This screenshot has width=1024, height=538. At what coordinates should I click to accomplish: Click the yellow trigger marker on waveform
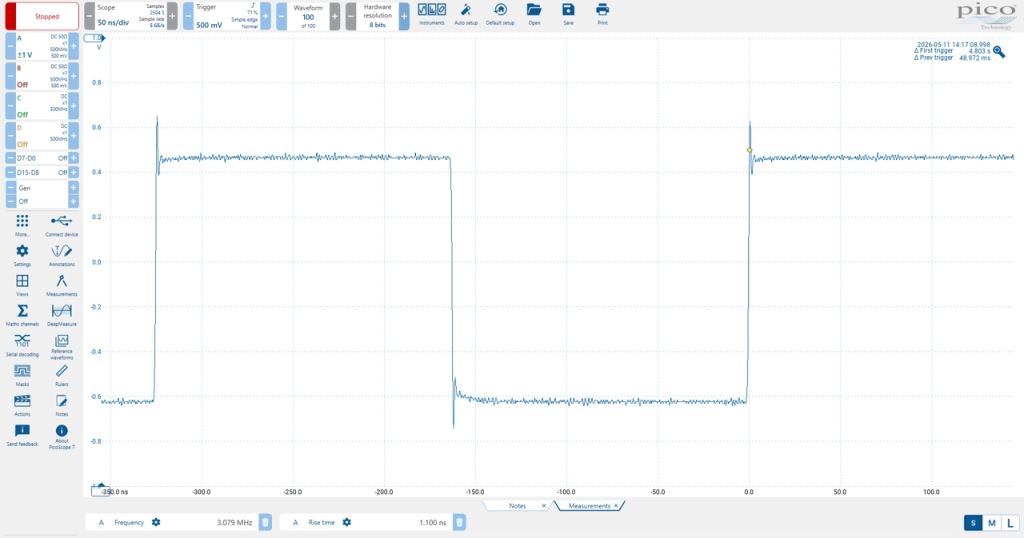749,150
